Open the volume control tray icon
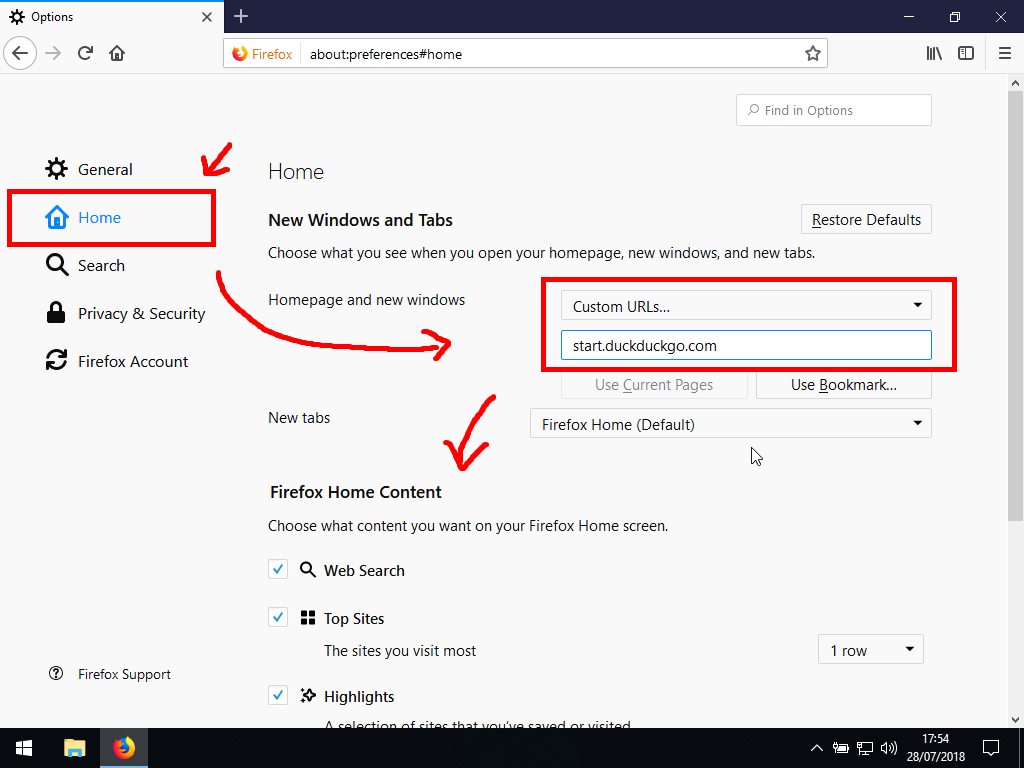The height and width of the screenshot is (768, 1024). pyautogui.click(x=888, y=748)
